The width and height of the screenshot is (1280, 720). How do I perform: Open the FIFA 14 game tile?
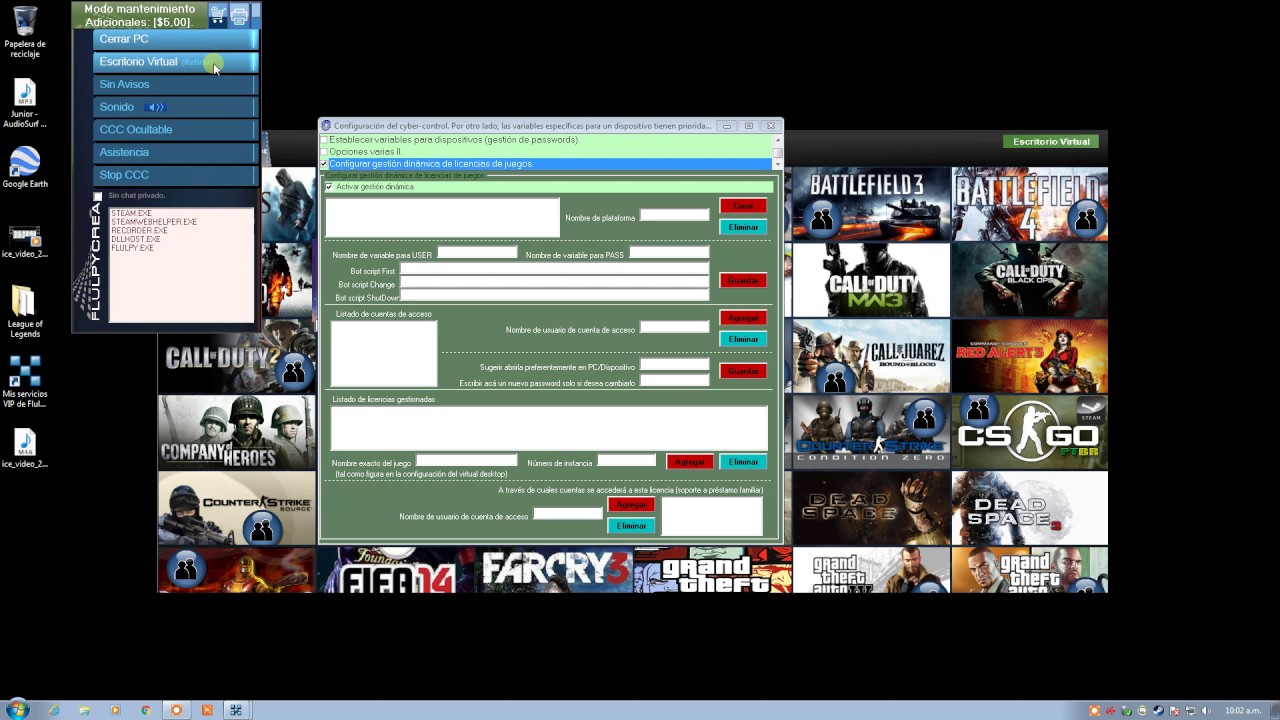(396, 570)
